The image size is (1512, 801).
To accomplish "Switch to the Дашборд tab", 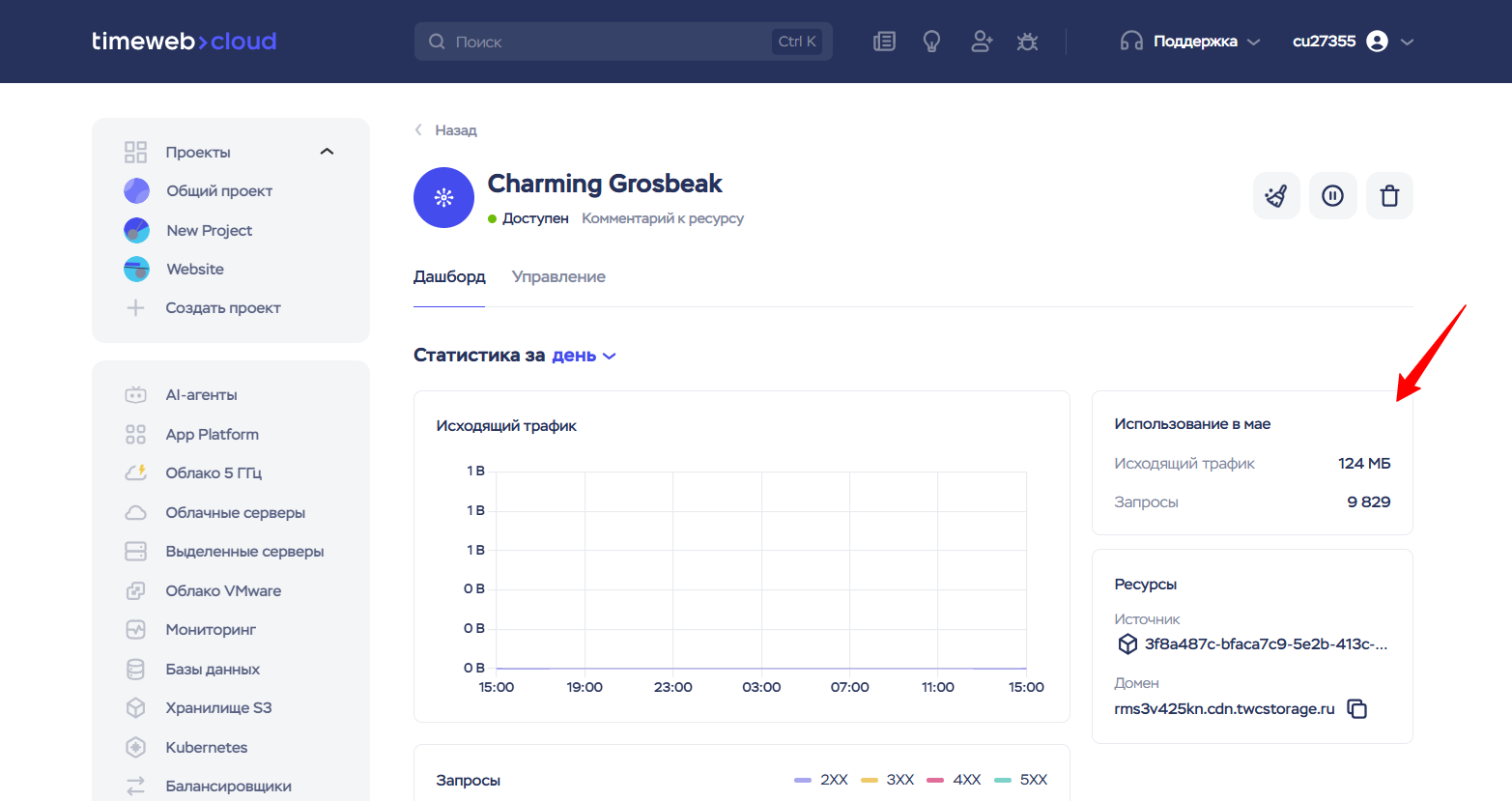I will pos(449,276).
